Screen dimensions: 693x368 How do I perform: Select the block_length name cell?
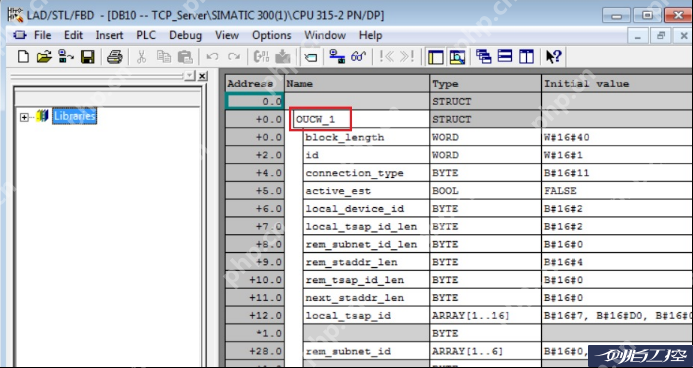pos(366,137)
